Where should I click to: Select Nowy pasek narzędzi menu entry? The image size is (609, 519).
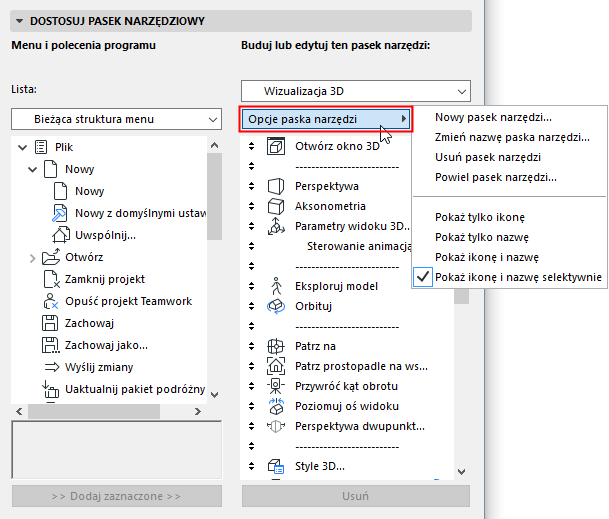tap(509, 117)
